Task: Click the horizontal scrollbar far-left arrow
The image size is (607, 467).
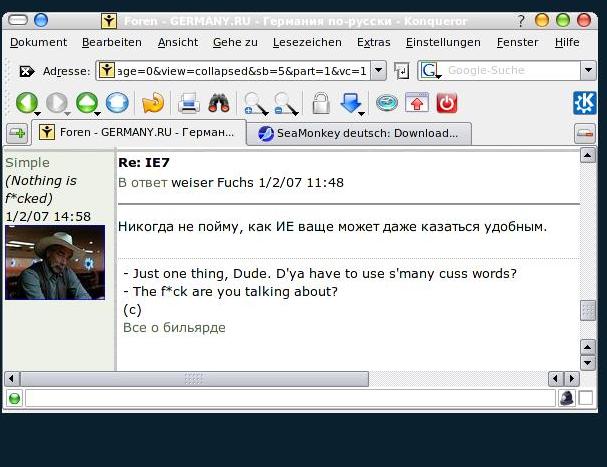Action: [12, 378]
